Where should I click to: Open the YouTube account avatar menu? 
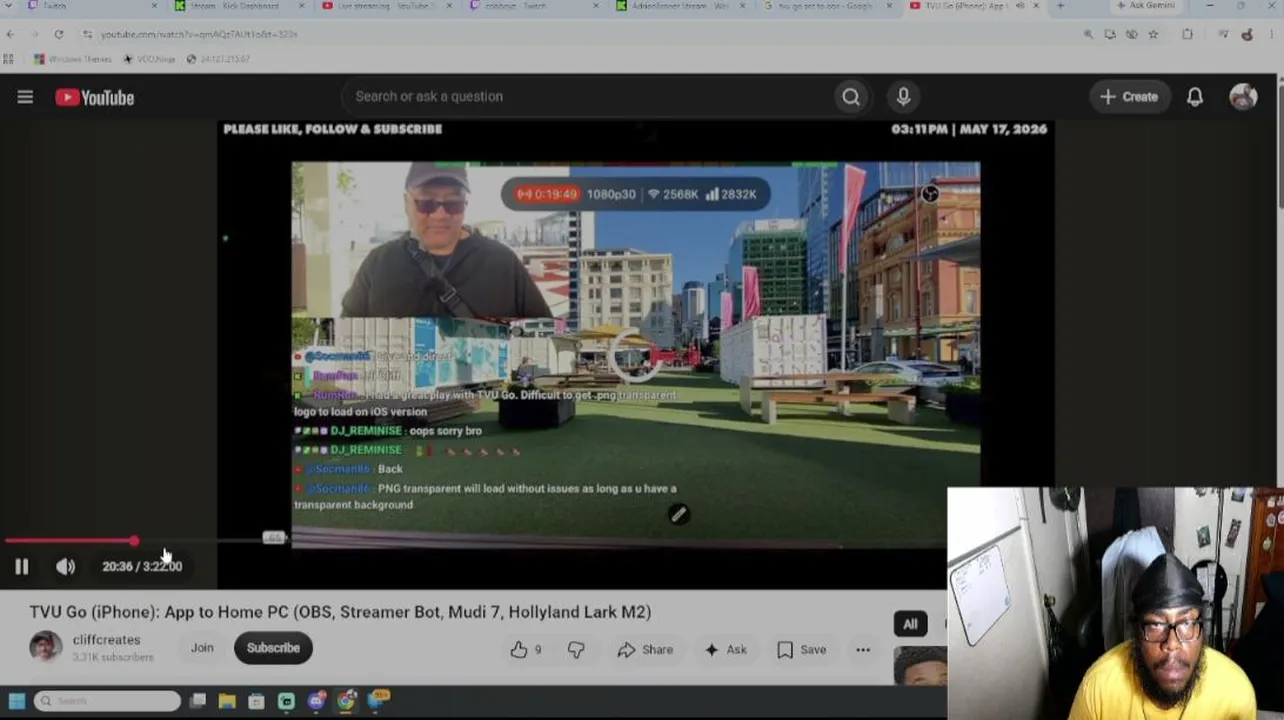pyautogui.click(x=1243, y=97)
